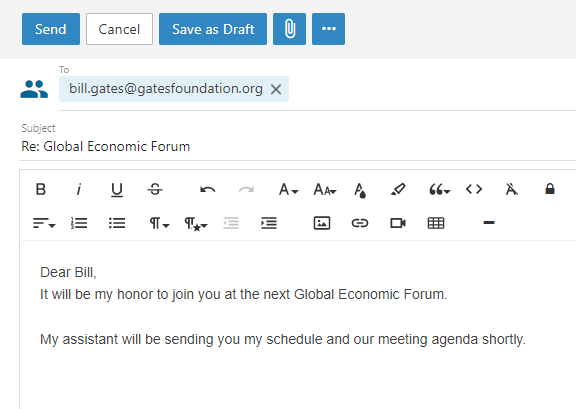Attach a file with the paperclip icon

289,29
